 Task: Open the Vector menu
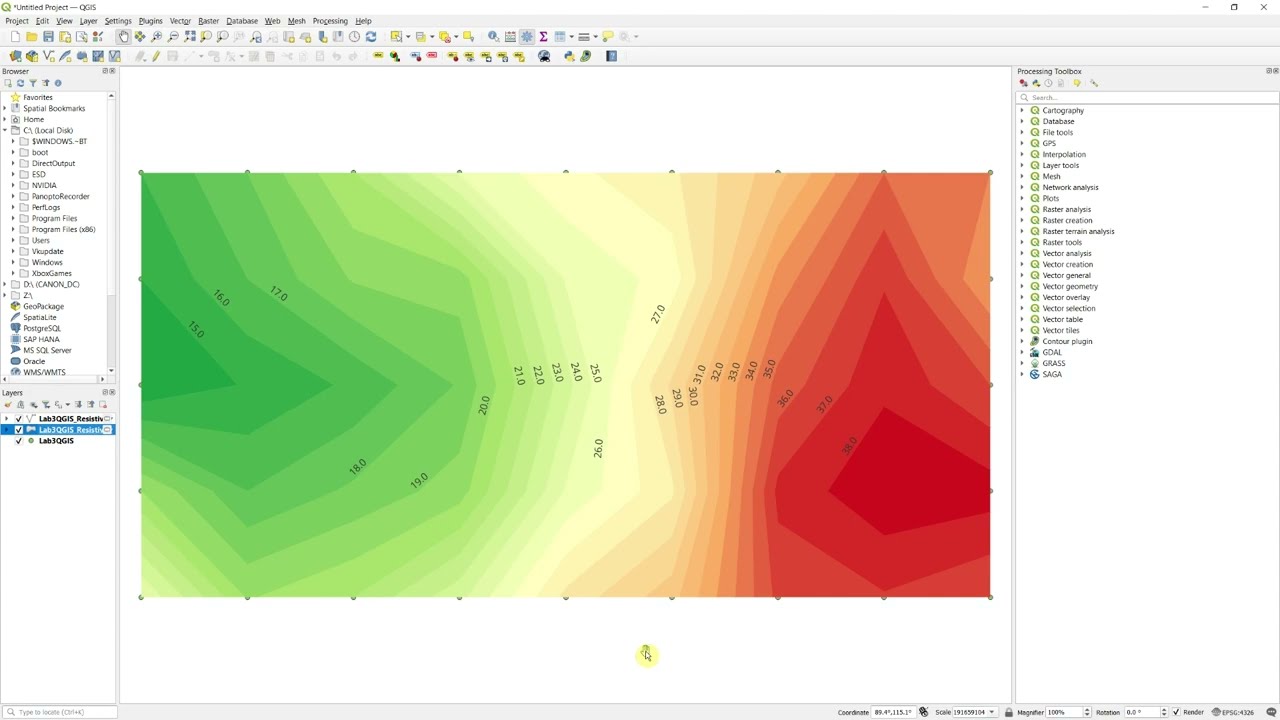coord(180,21)
